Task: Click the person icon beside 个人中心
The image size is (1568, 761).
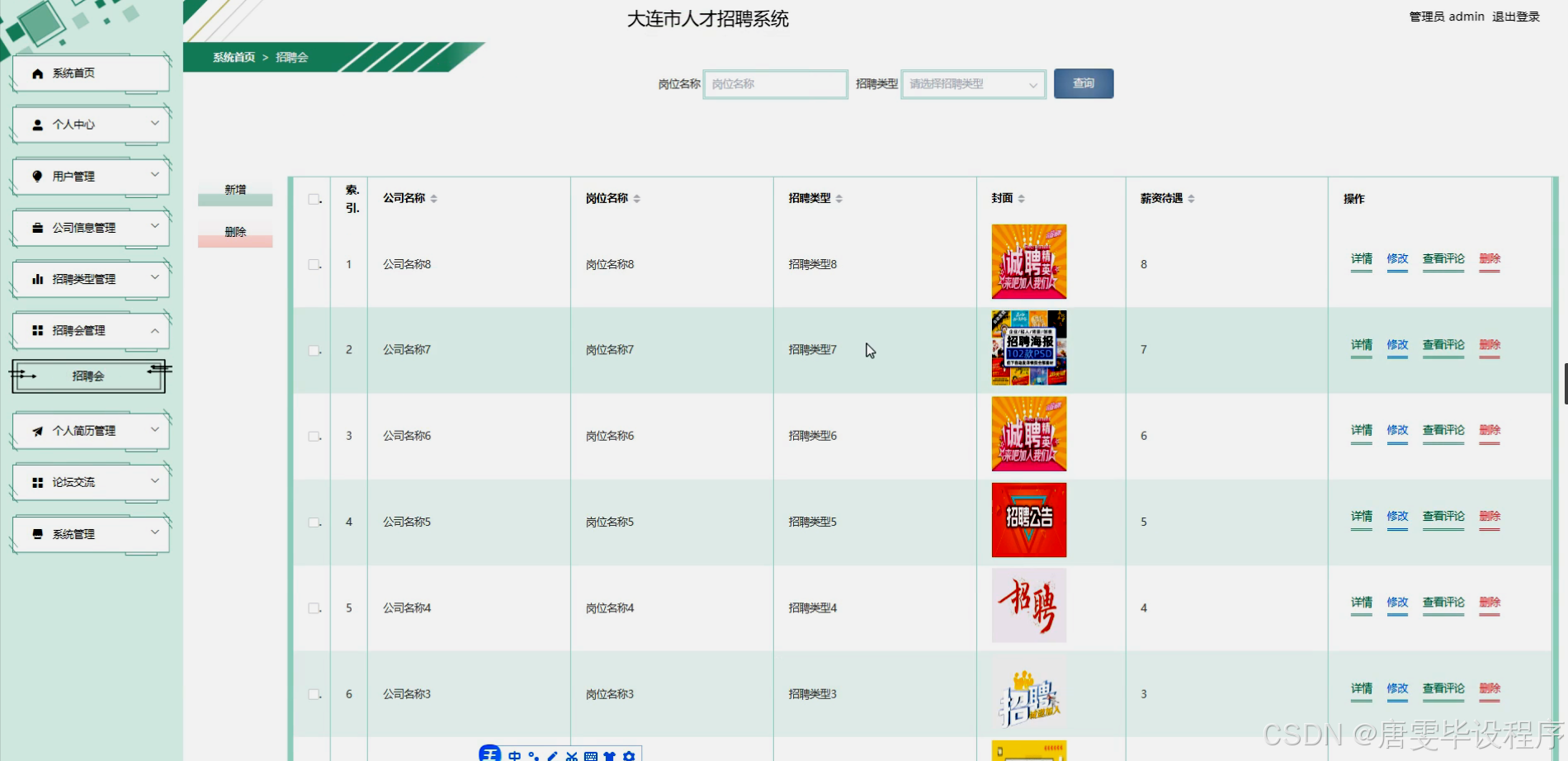Action: click(37, 125)
